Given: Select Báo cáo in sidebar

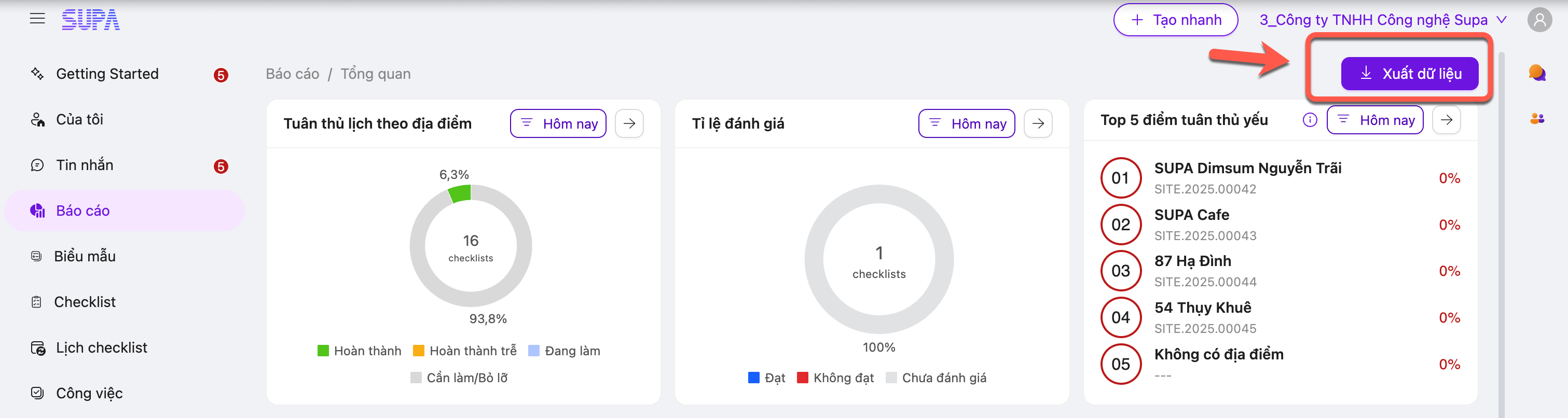Looking at the screenshot, I should click(124, 211).
